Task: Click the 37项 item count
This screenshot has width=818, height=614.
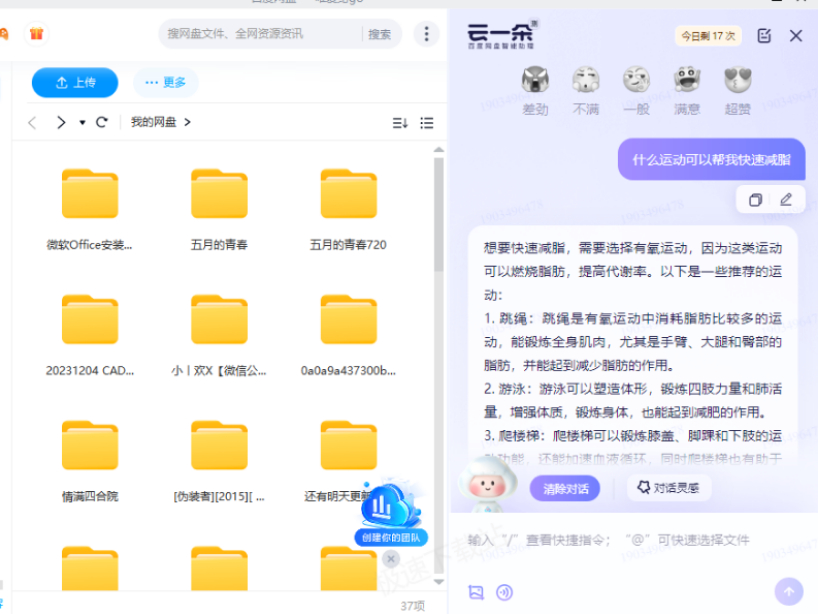Action: coord(412,605)
